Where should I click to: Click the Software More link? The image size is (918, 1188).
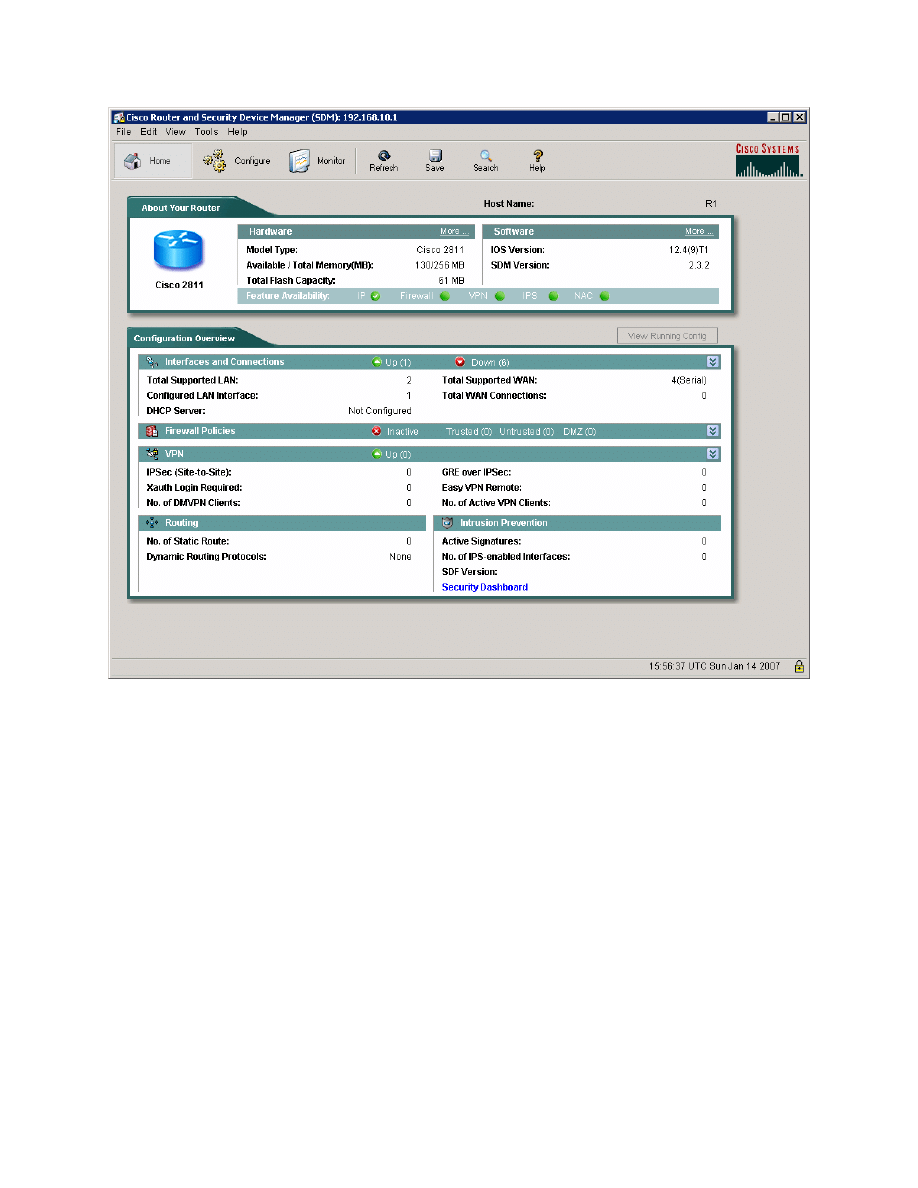click(x=699, y=232)
